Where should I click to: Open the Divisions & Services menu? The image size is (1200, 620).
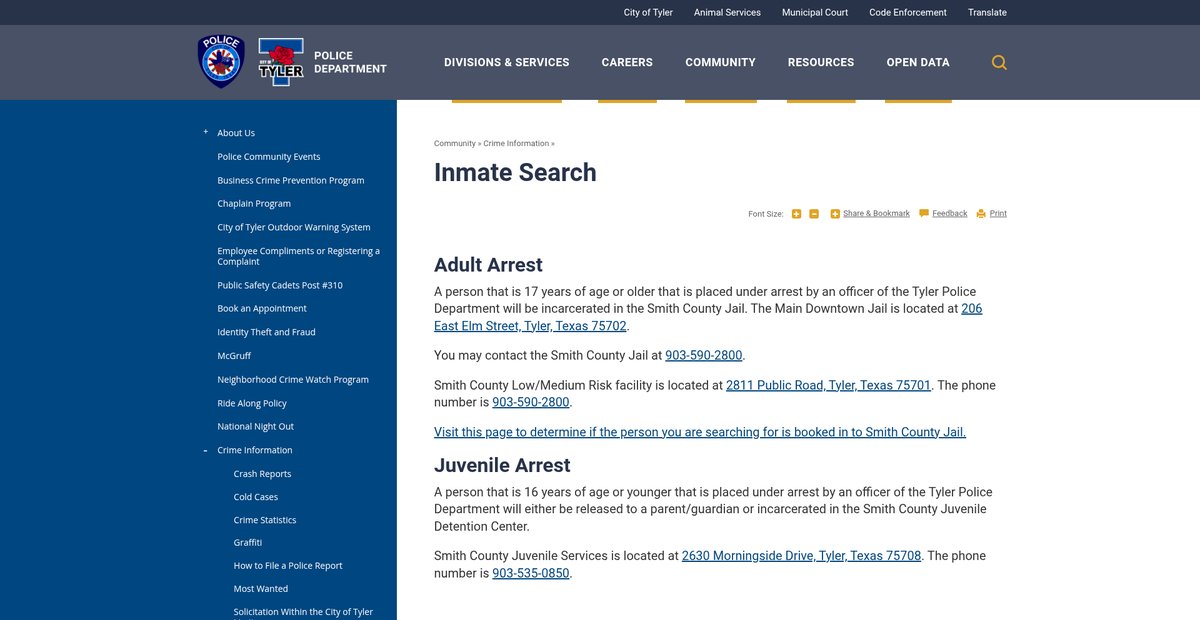[x=506, y=62]
